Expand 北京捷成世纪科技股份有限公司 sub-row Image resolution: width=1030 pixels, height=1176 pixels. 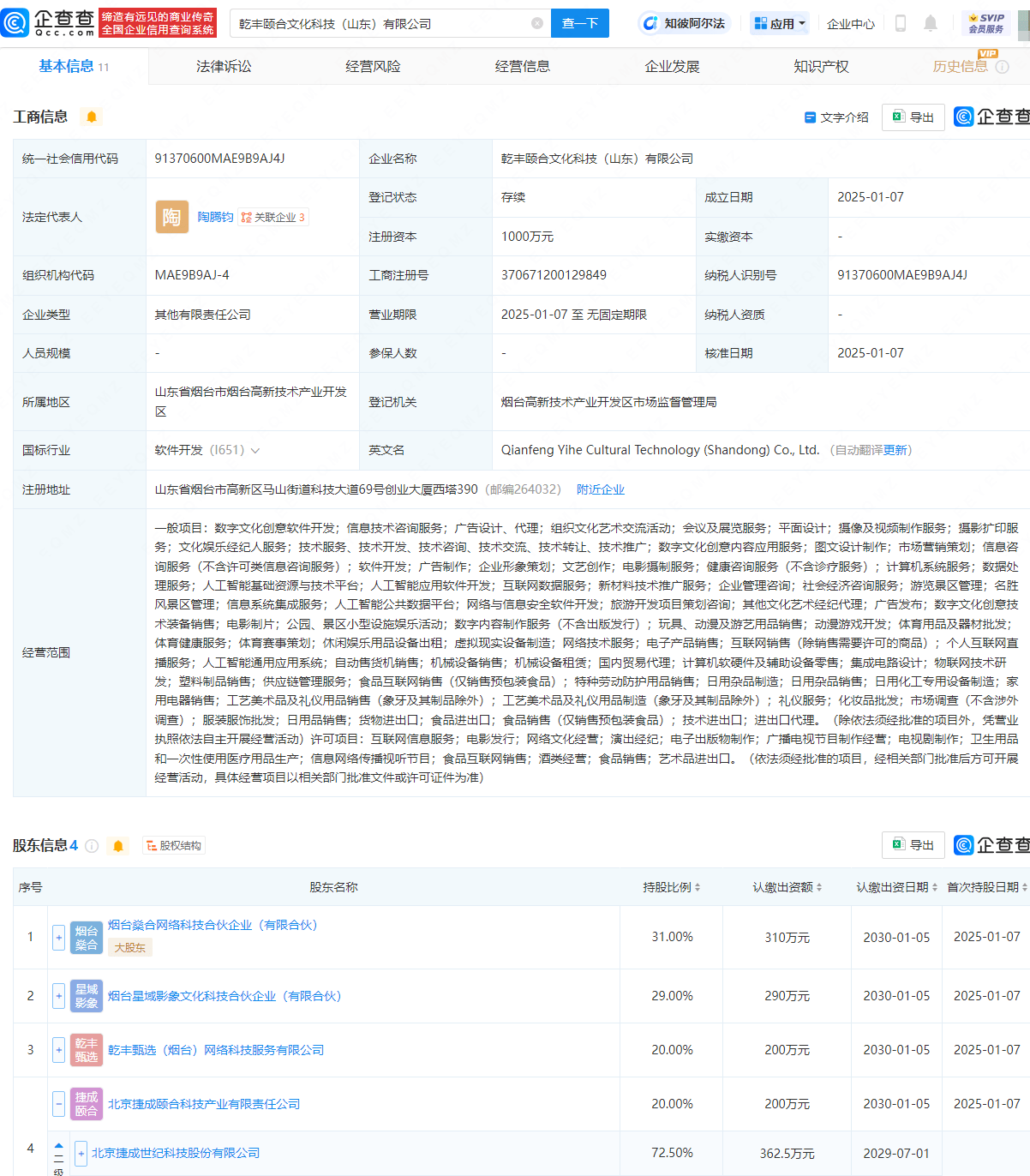coord(81,1154)
